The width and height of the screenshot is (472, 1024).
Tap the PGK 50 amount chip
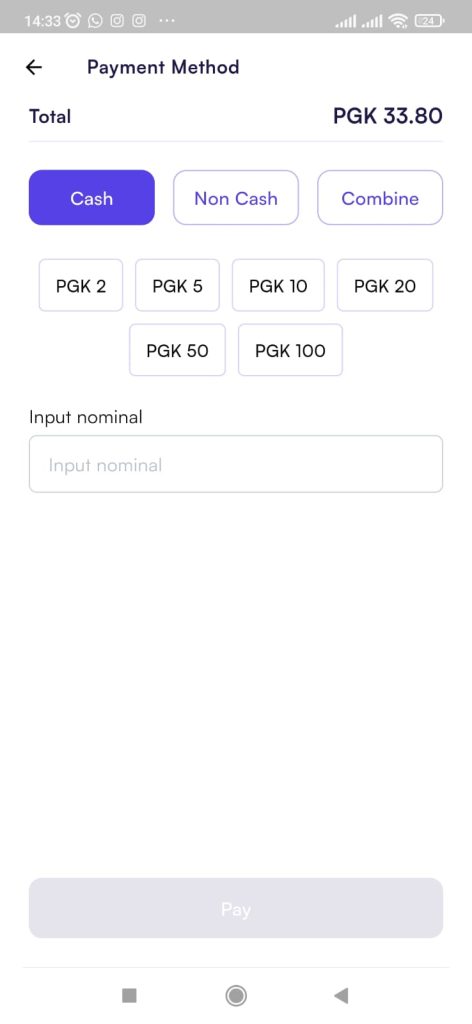coord(178,350)
